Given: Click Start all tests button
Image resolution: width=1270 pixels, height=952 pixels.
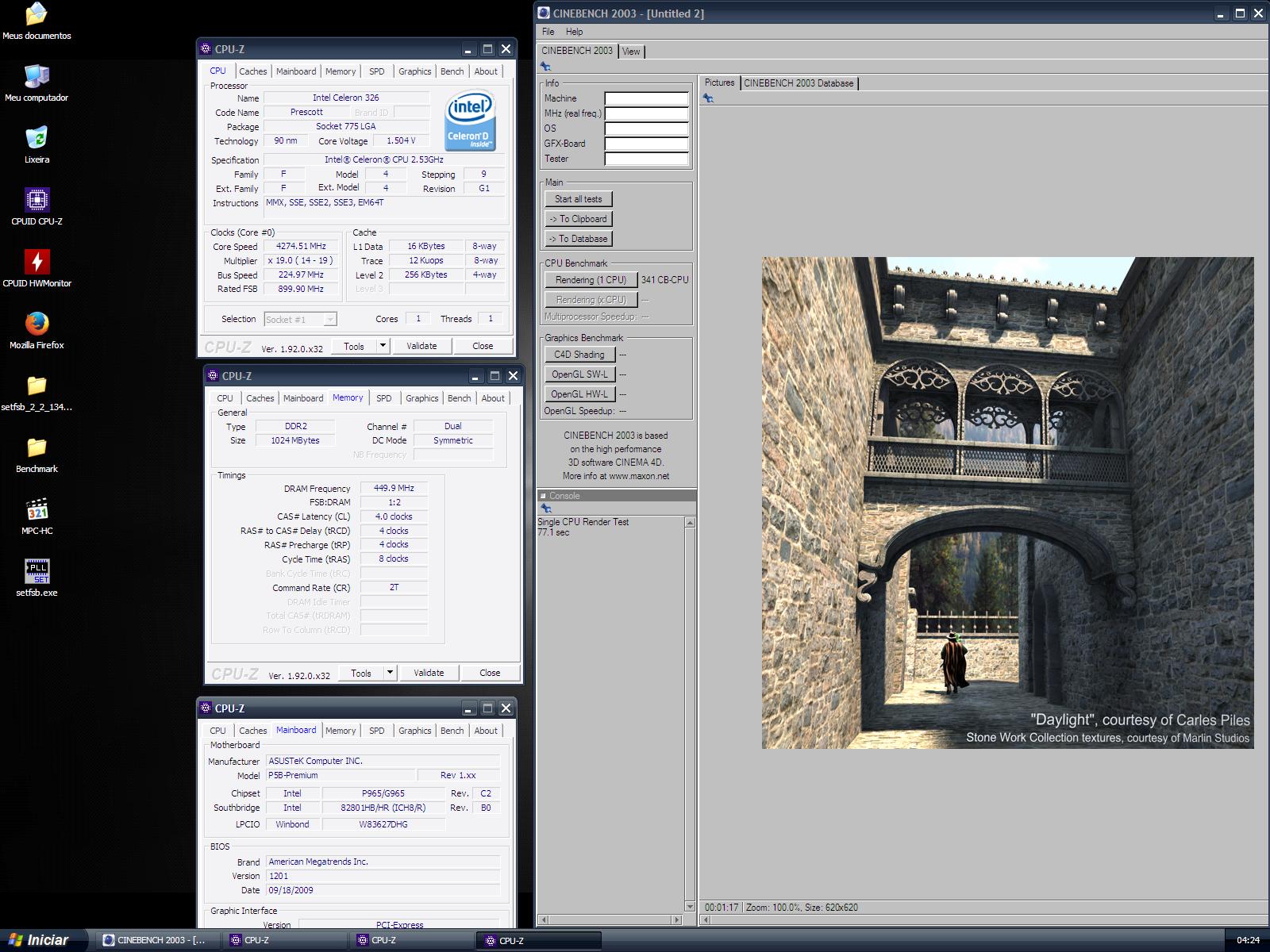Looking at the screenshot, I should click(579, 199).
